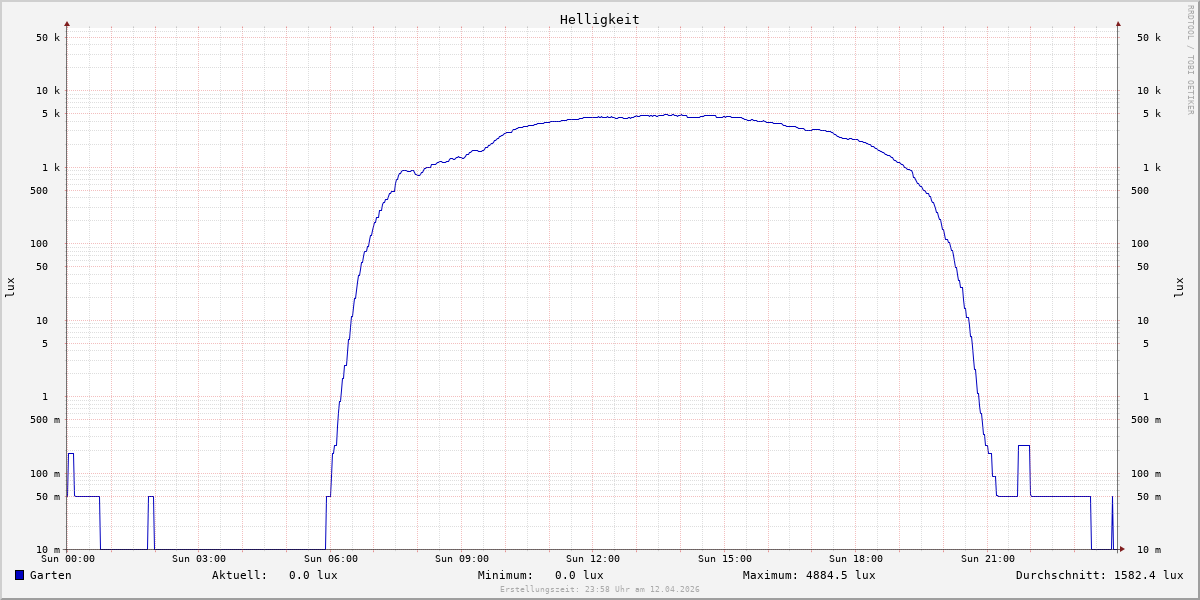Click the red arrow atop the left y-axis
Screen dimensions: 1200x600
pyautogui.click(x=67, y=23)
